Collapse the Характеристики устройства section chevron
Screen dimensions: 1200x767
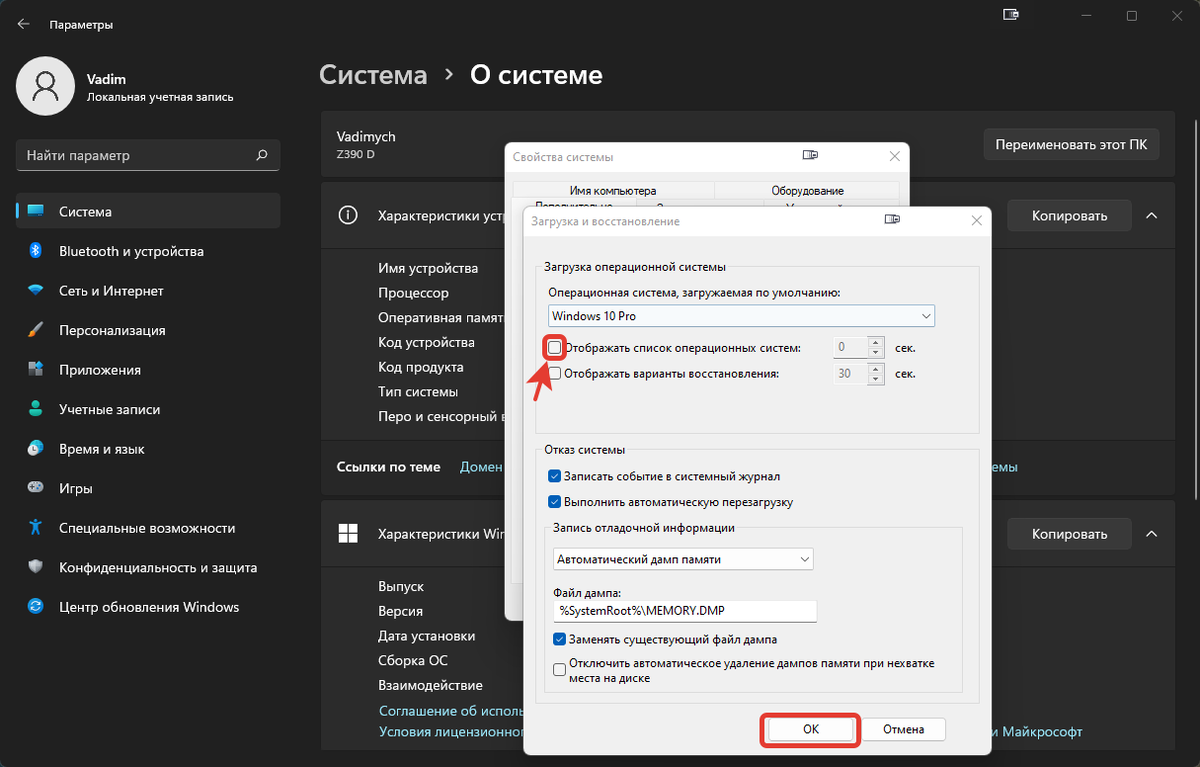point(1152,215)
